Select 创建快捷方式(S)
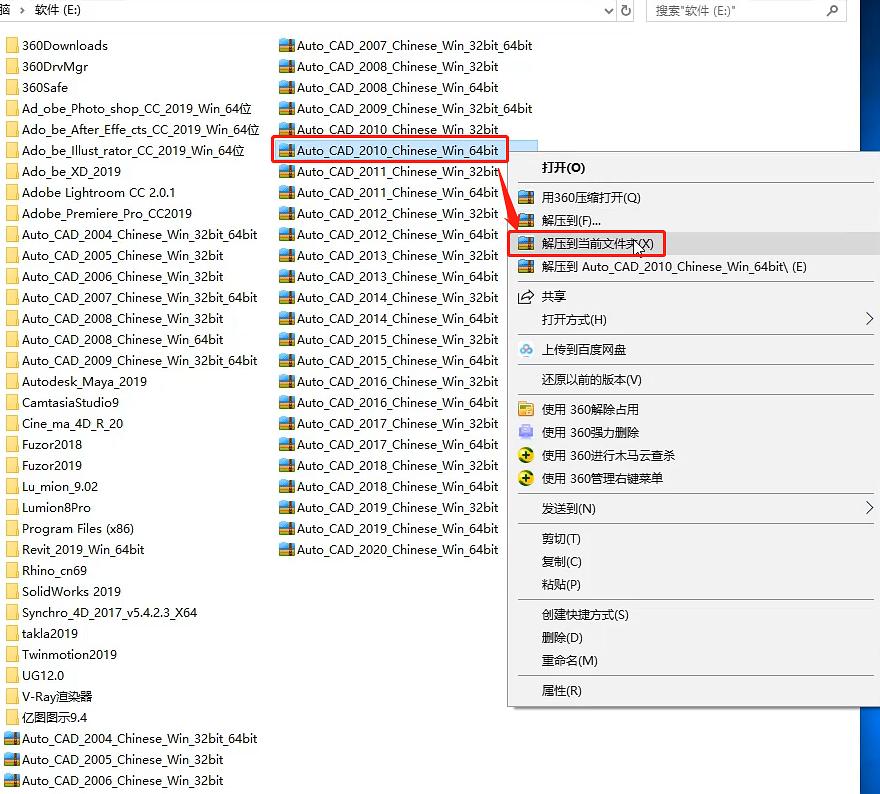The height and width of the screenshot is (794, 880). pos(585,614)
